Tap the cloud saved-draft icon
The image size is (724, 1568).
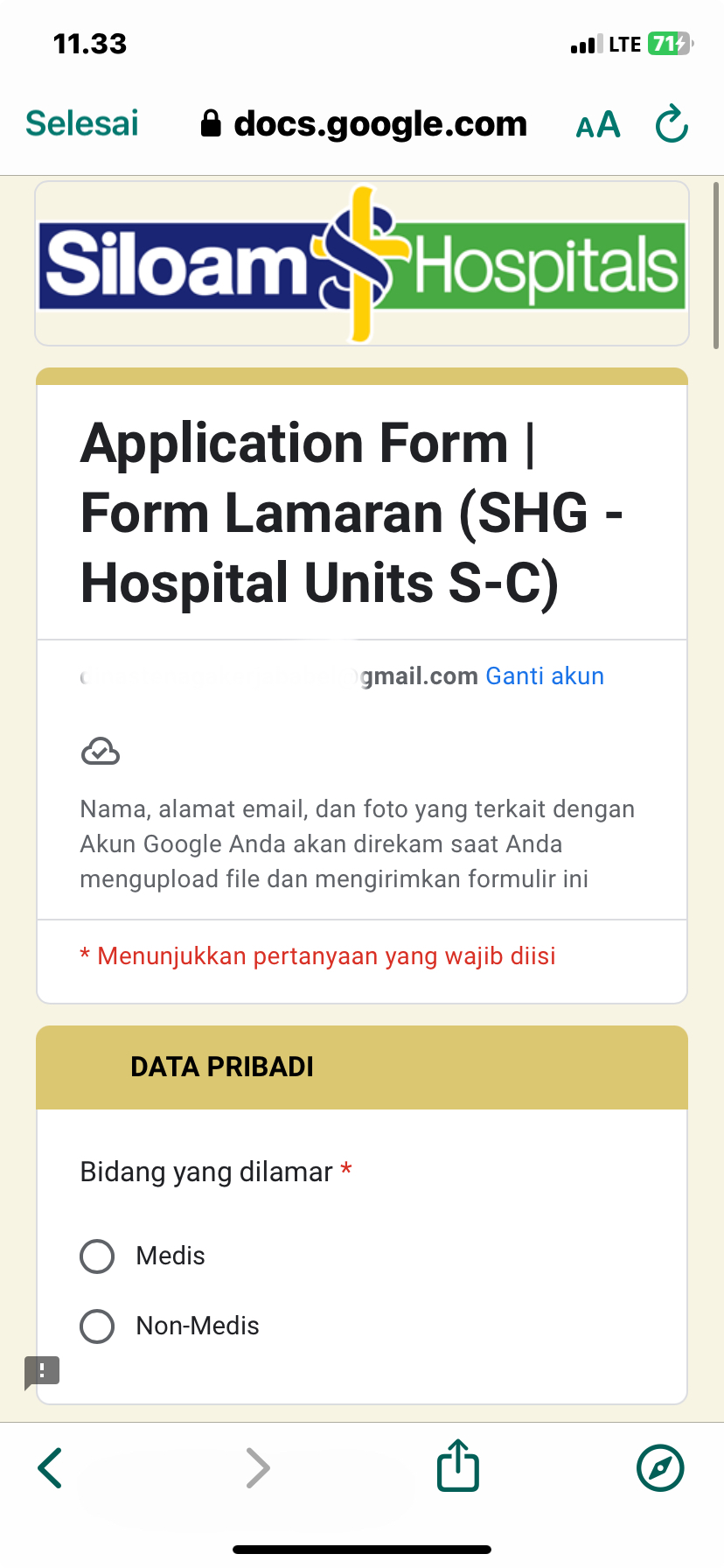pyautogui.click(x=101, y=752)
